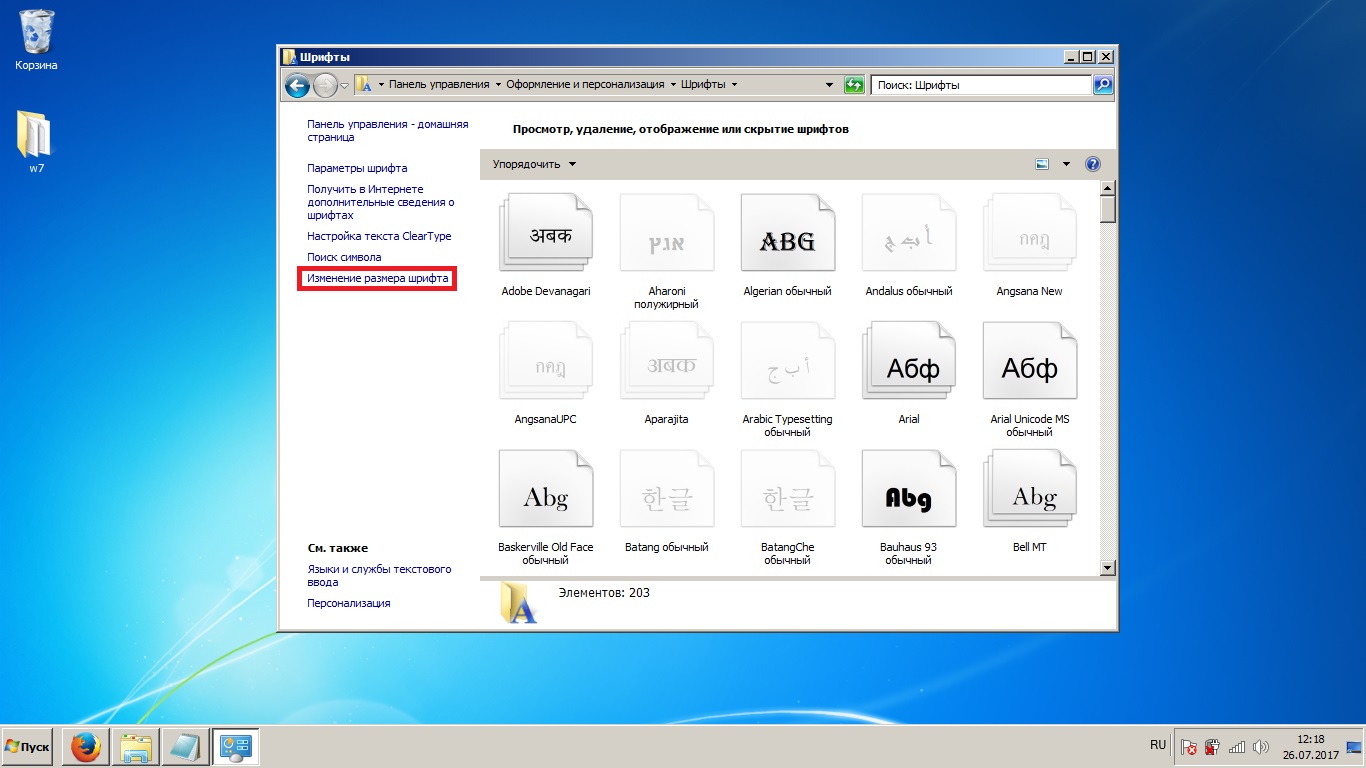
Task: Open address bar previous locations dropdown
Action: click(829, 85)
